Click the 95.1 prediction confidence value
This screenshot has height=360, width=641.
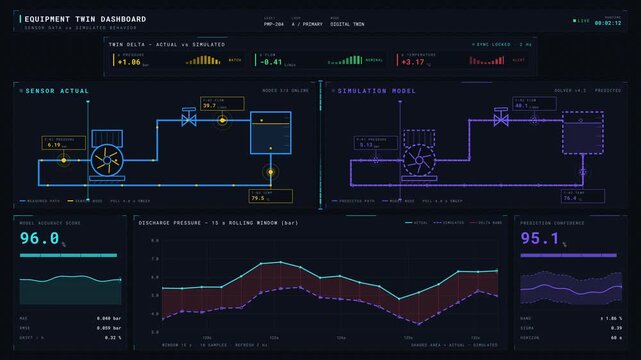click(x=540, y=238)
